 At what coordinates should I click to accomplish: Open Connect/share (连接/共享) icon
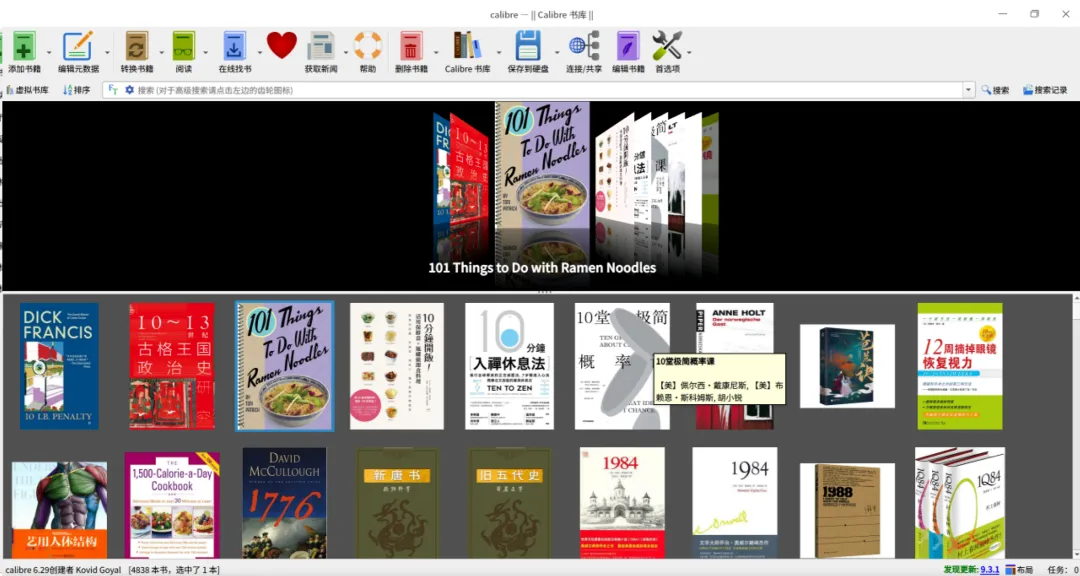[584, 46]
